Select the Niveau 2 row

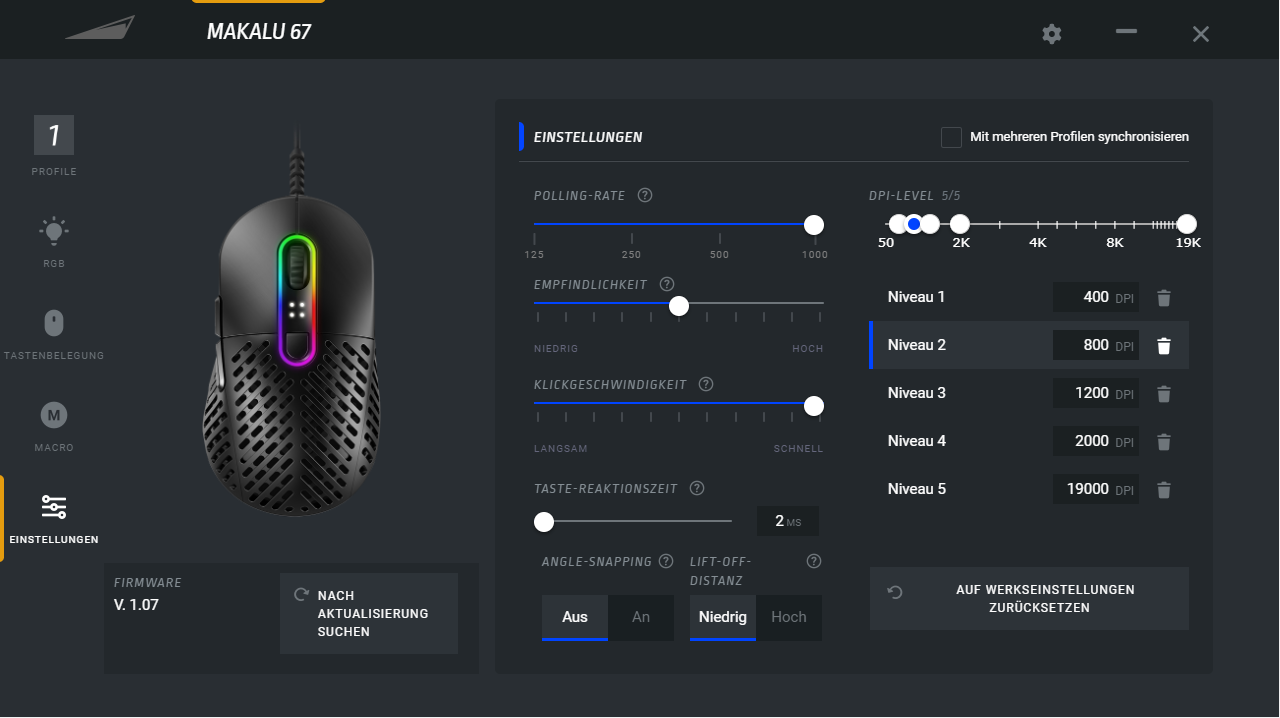click(1029, 345)
